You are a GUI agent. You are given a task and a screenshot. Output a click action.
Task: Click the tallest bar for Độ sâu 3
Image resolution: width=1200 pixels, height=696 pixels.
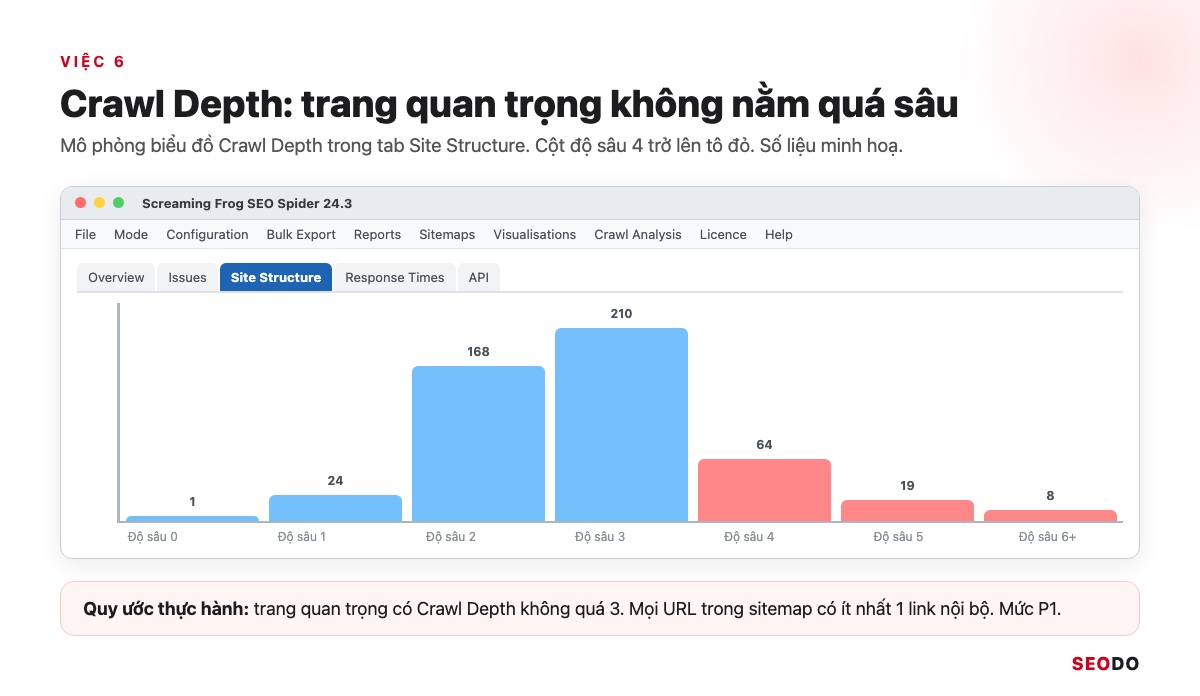(x=621, y=424)
